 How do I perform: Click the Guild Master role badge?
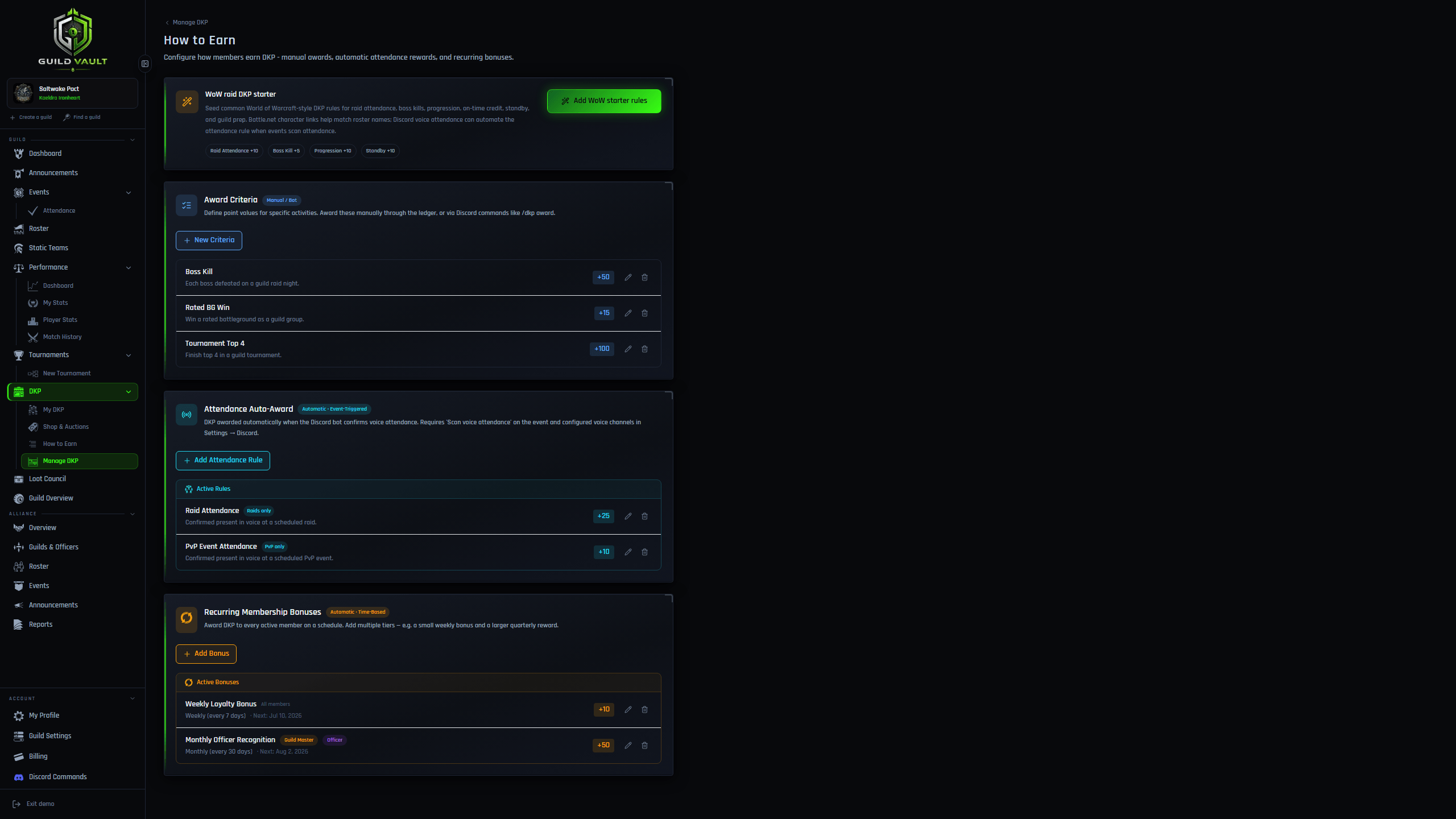[x=299, y=741]
